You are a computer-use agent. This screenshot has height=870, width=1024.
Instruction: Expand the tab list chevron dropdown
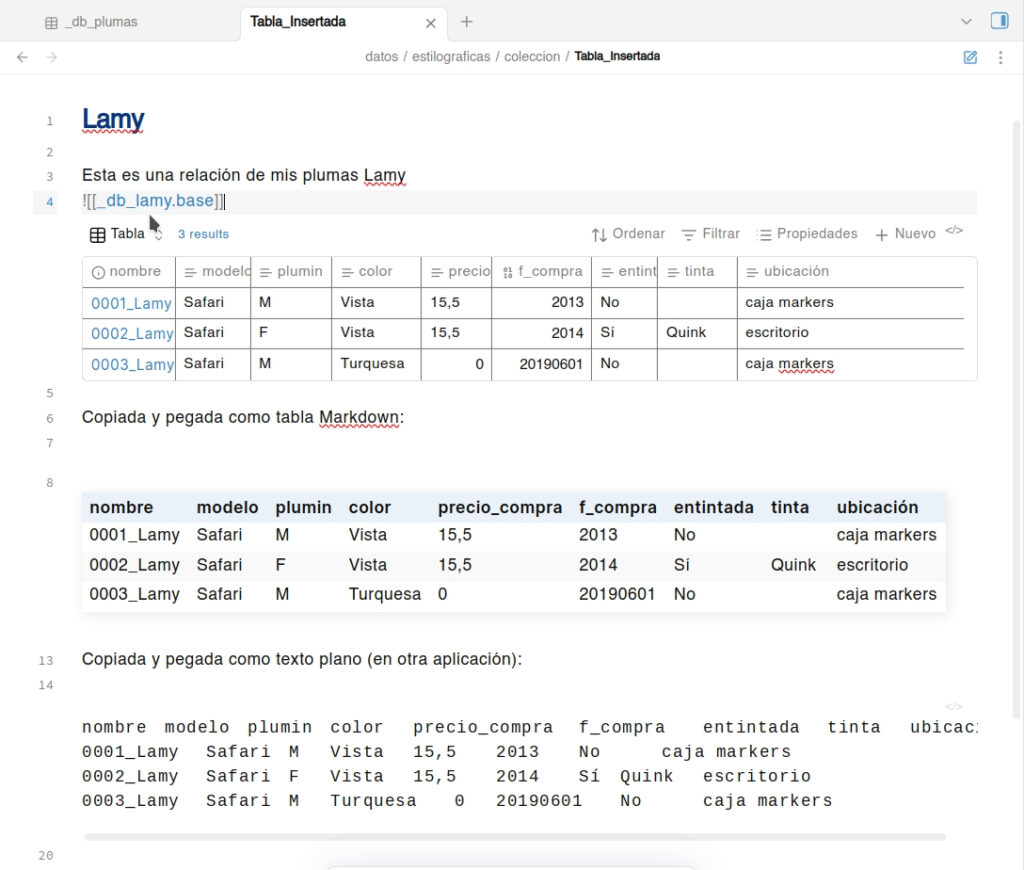(x=966, y=22)
